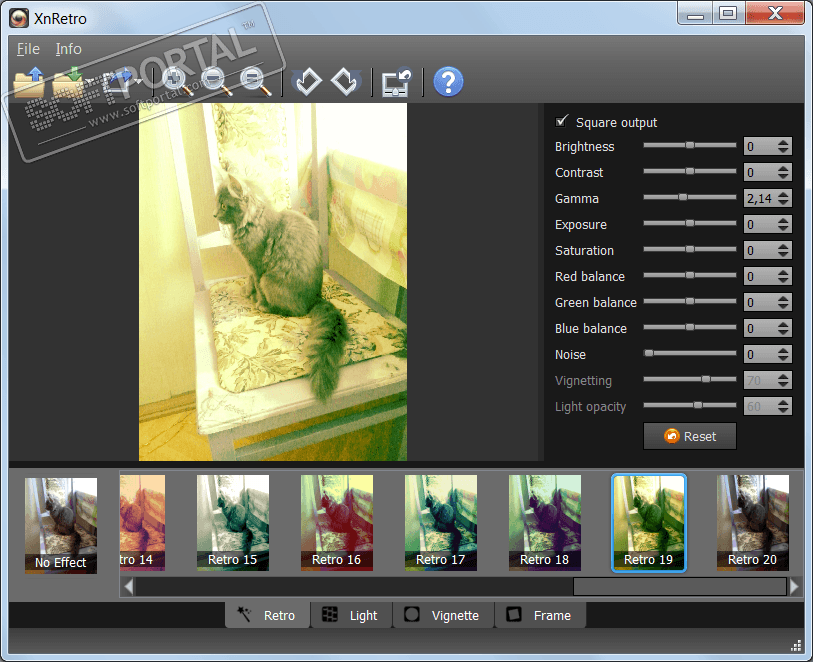Choose the Retro 18 thumbnail

pos(544,523)
